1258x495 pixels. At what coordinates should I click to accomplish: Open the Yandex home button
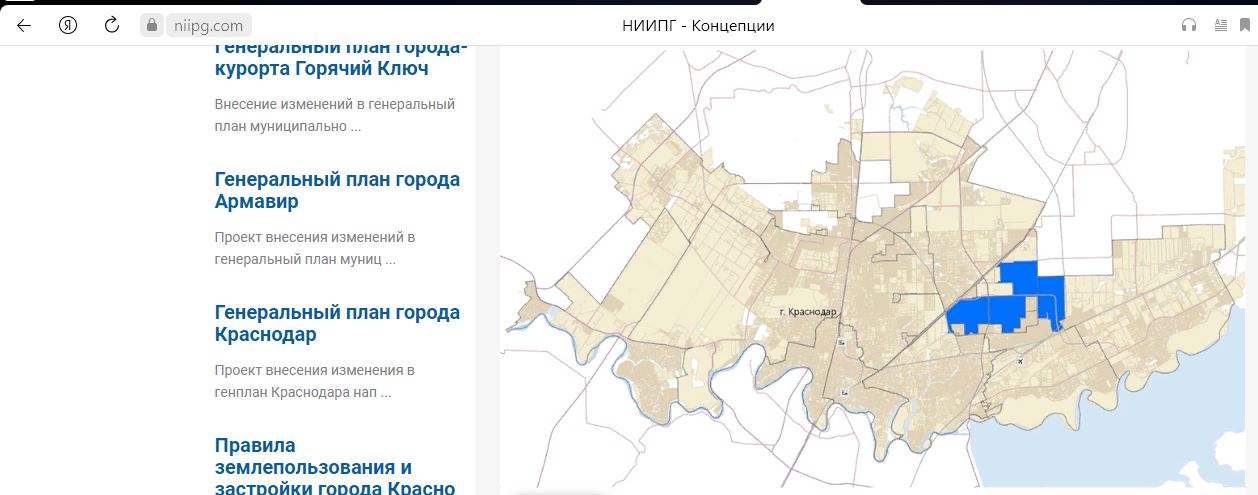68,25
